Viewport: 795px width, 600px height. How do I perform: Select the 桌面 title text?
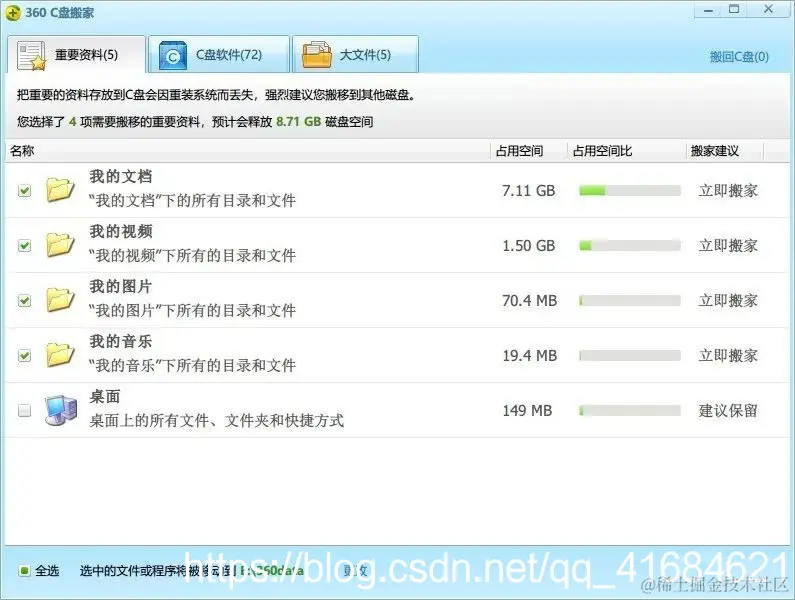(x=105, y=396)
